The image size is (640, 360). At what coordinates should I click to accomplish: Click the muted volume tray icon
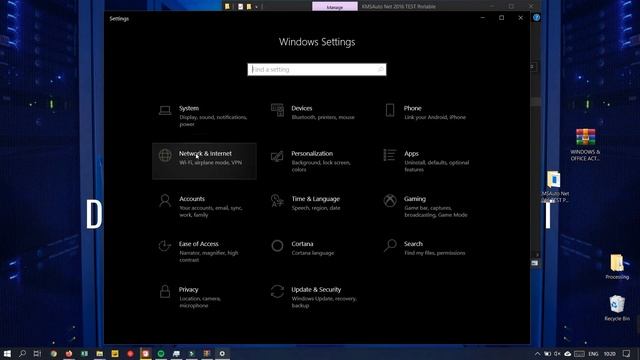point(557,354)
